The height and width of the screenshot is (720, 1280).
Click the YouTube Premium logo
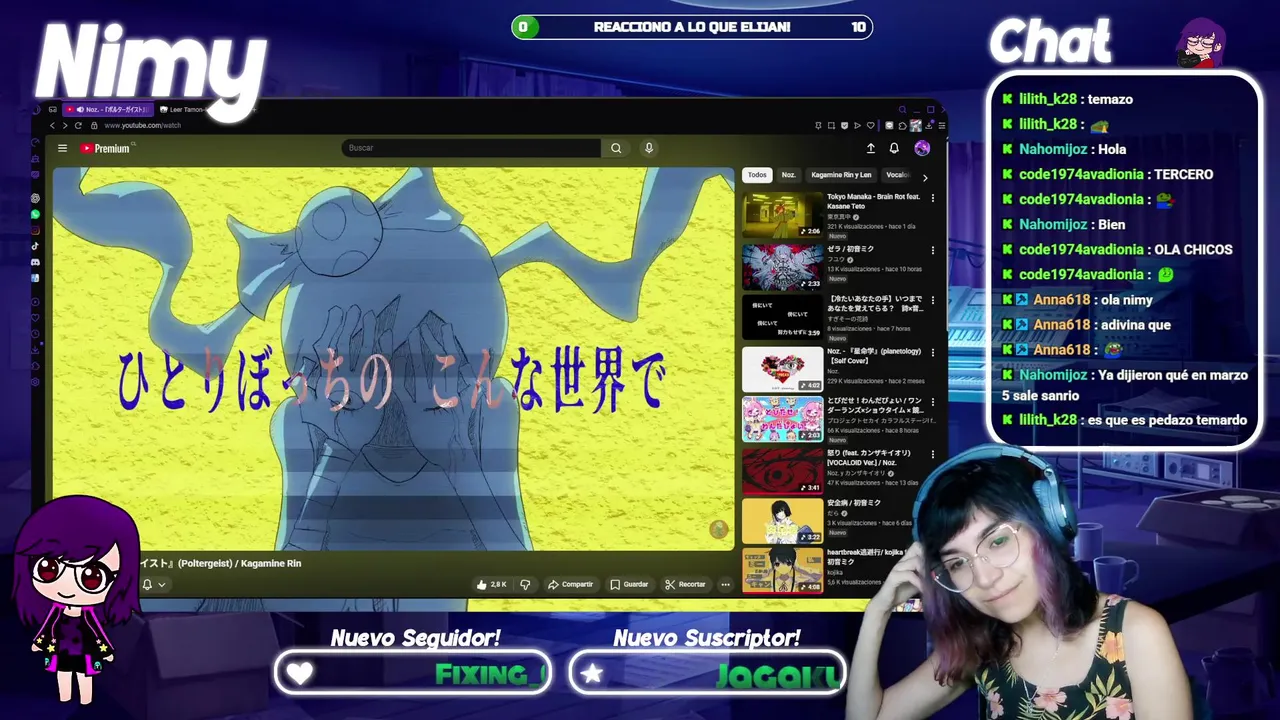(105, 148)
